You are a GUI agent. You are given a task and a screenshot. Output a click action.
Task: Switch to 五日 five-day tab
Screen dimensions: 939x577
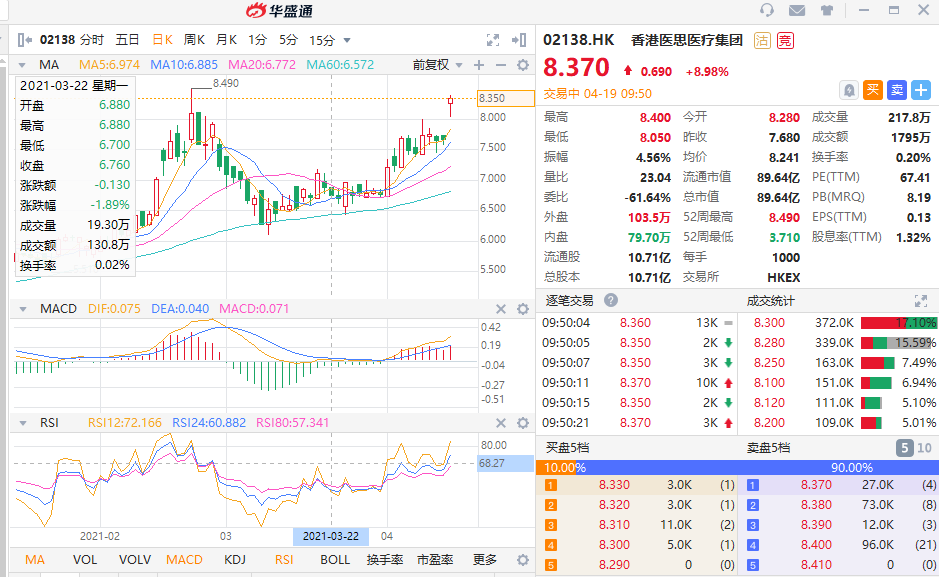[x=127, y=40]
